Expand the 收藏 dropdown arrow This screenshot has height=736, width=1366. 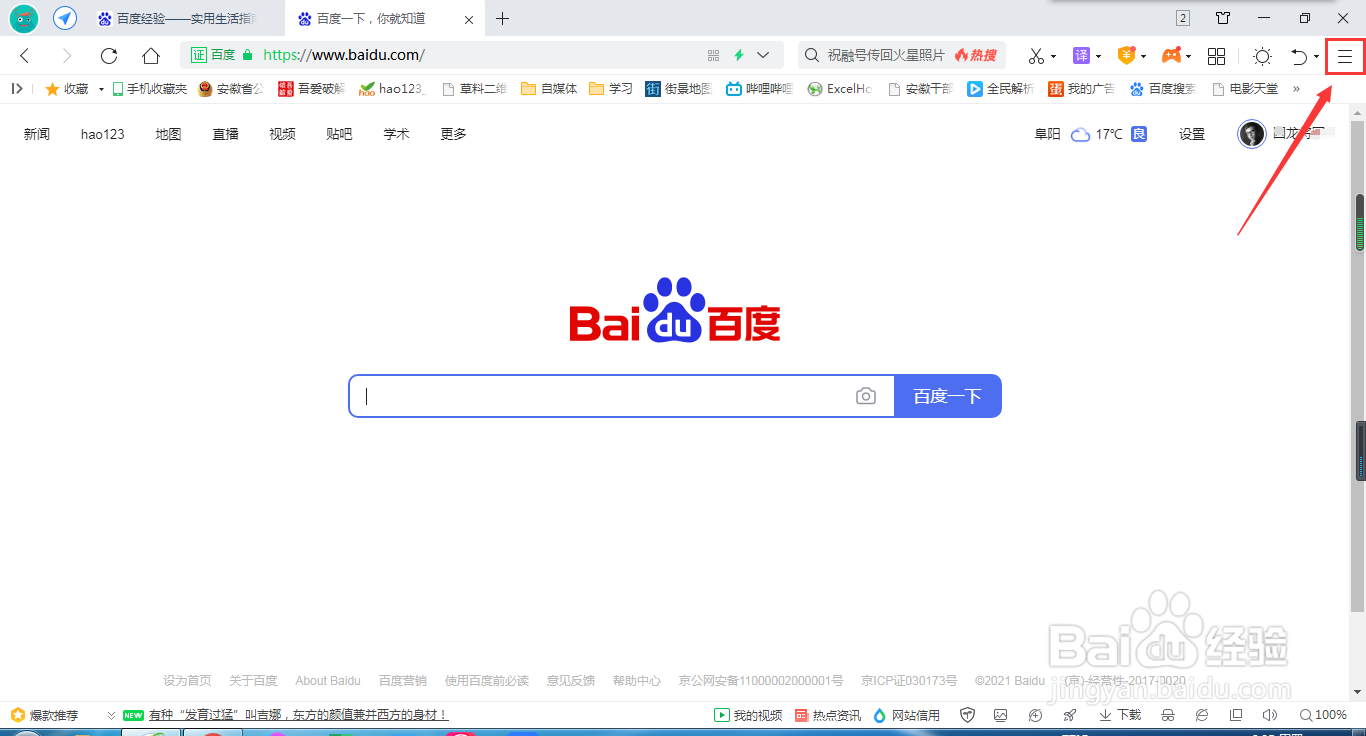(x=101, y=89)
